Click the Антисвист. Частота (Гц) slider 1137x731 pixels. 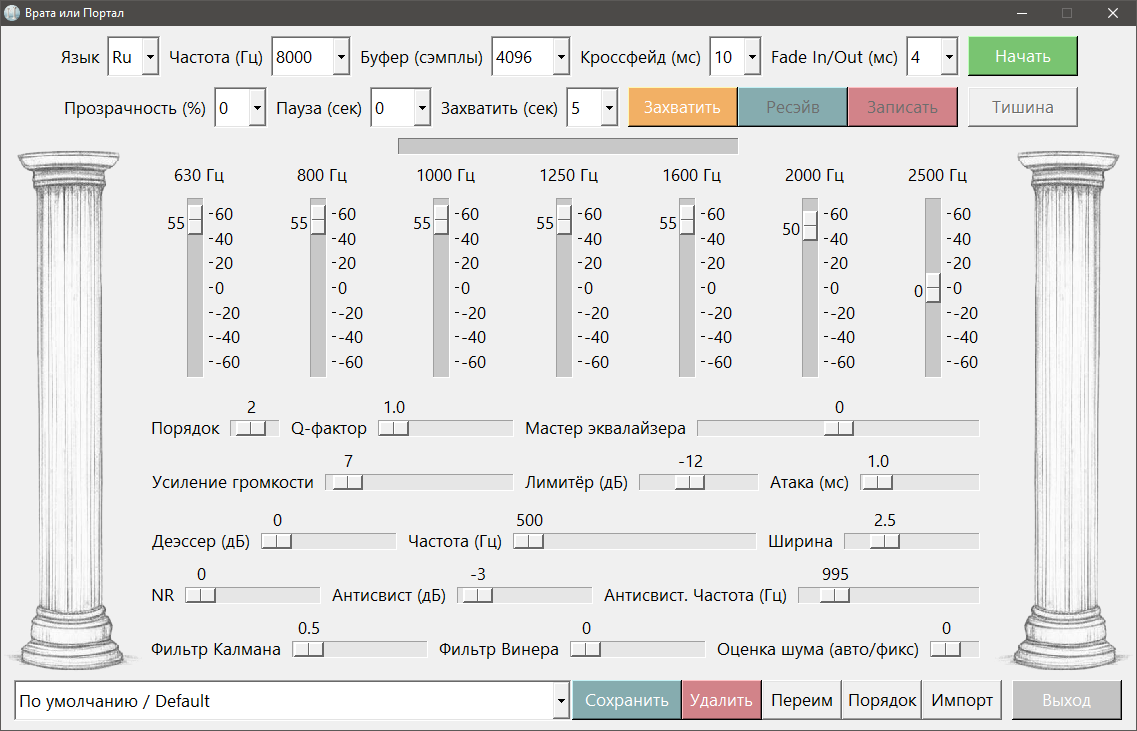pos(888,595)
